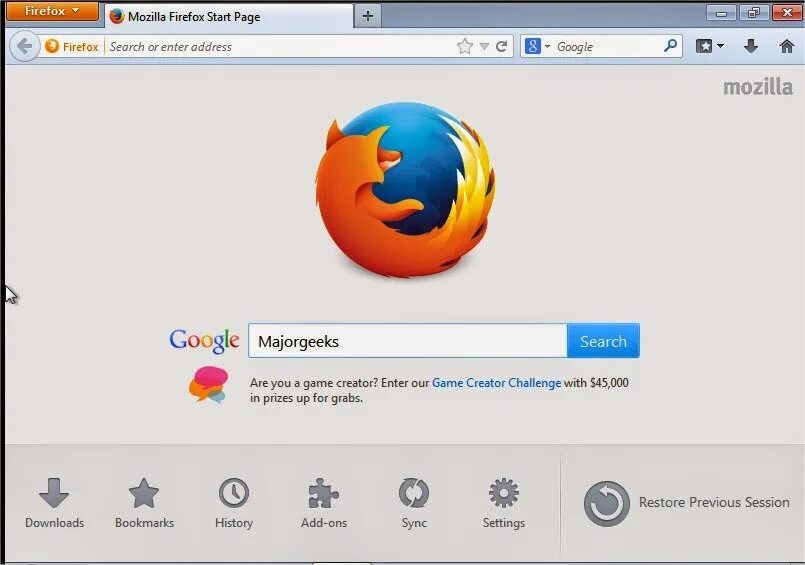This screenshot has width=805, height=565.
Task: Click the large Firefox logo
Action: coord(405,190)
